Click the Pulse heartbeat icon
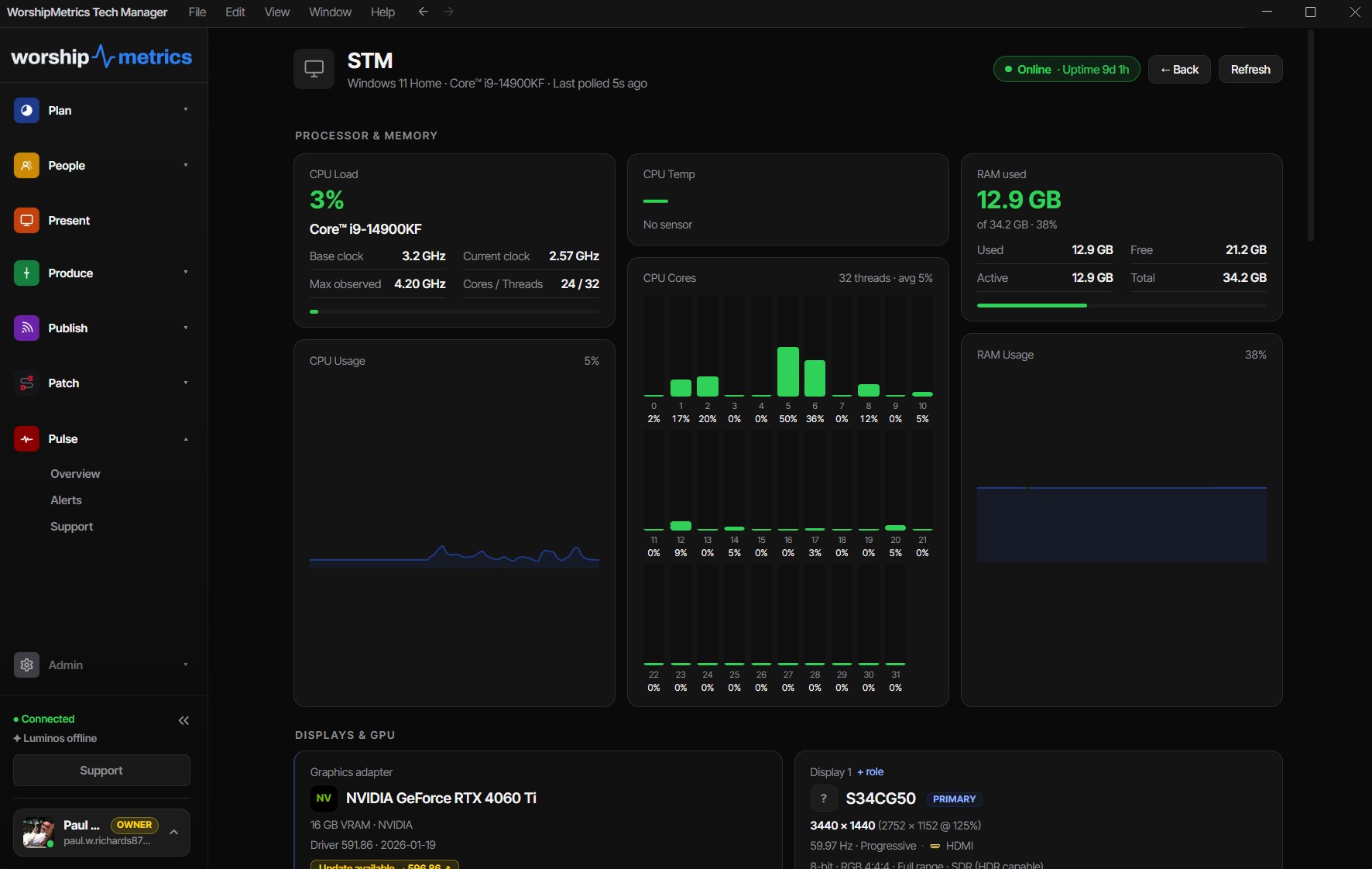The width and height of the screenshot is (1372, 869). (26, 439)
